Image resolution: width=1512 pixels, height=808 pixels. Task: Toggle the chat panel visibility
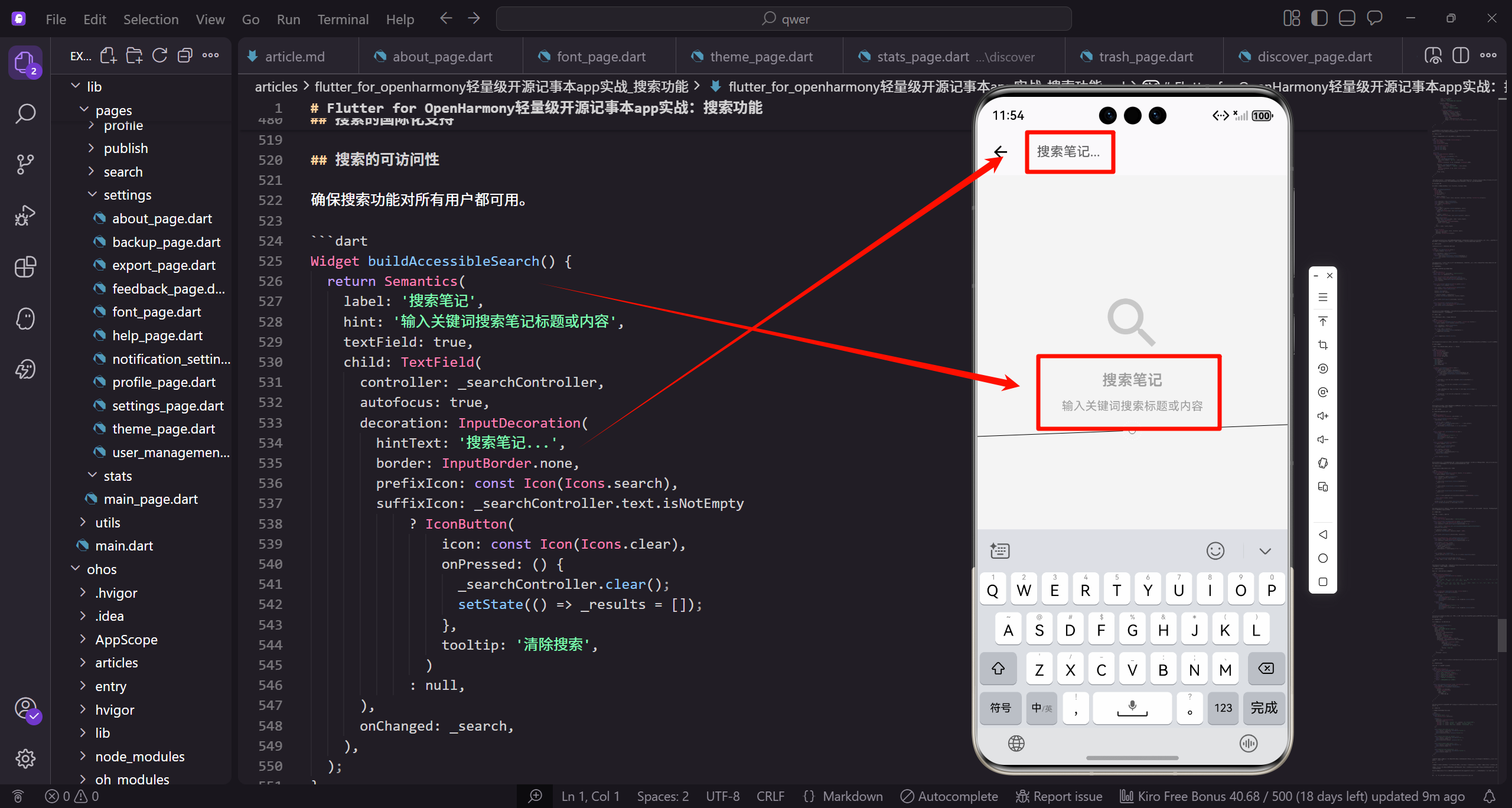click(1374, 19)
